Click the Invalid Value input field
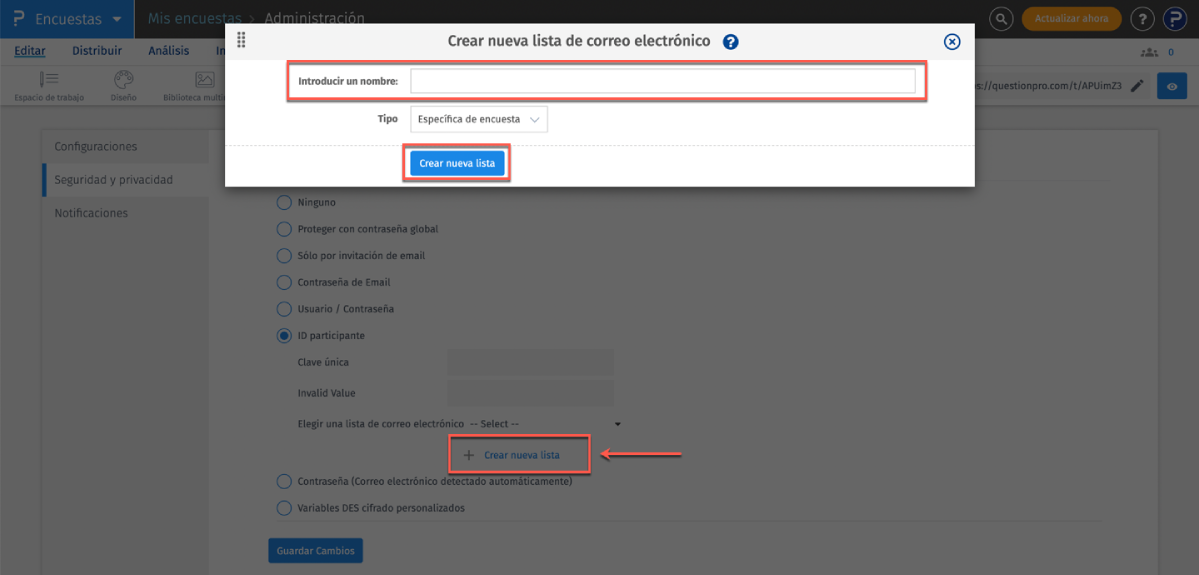The image size is (1199, 575). (x=530, y=393)
